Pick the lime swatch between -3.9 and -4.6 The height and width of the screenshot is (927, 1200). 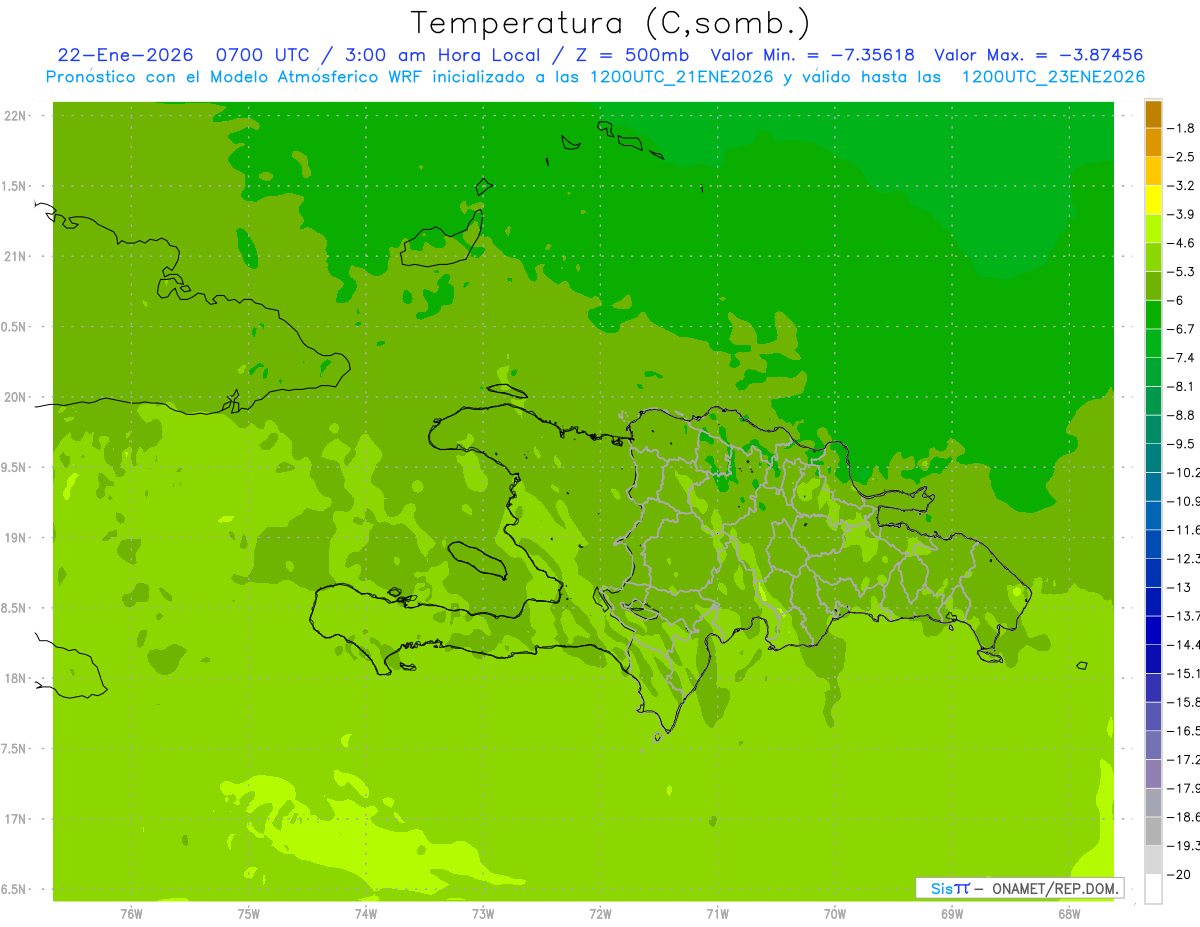(x=1153, y=229)
